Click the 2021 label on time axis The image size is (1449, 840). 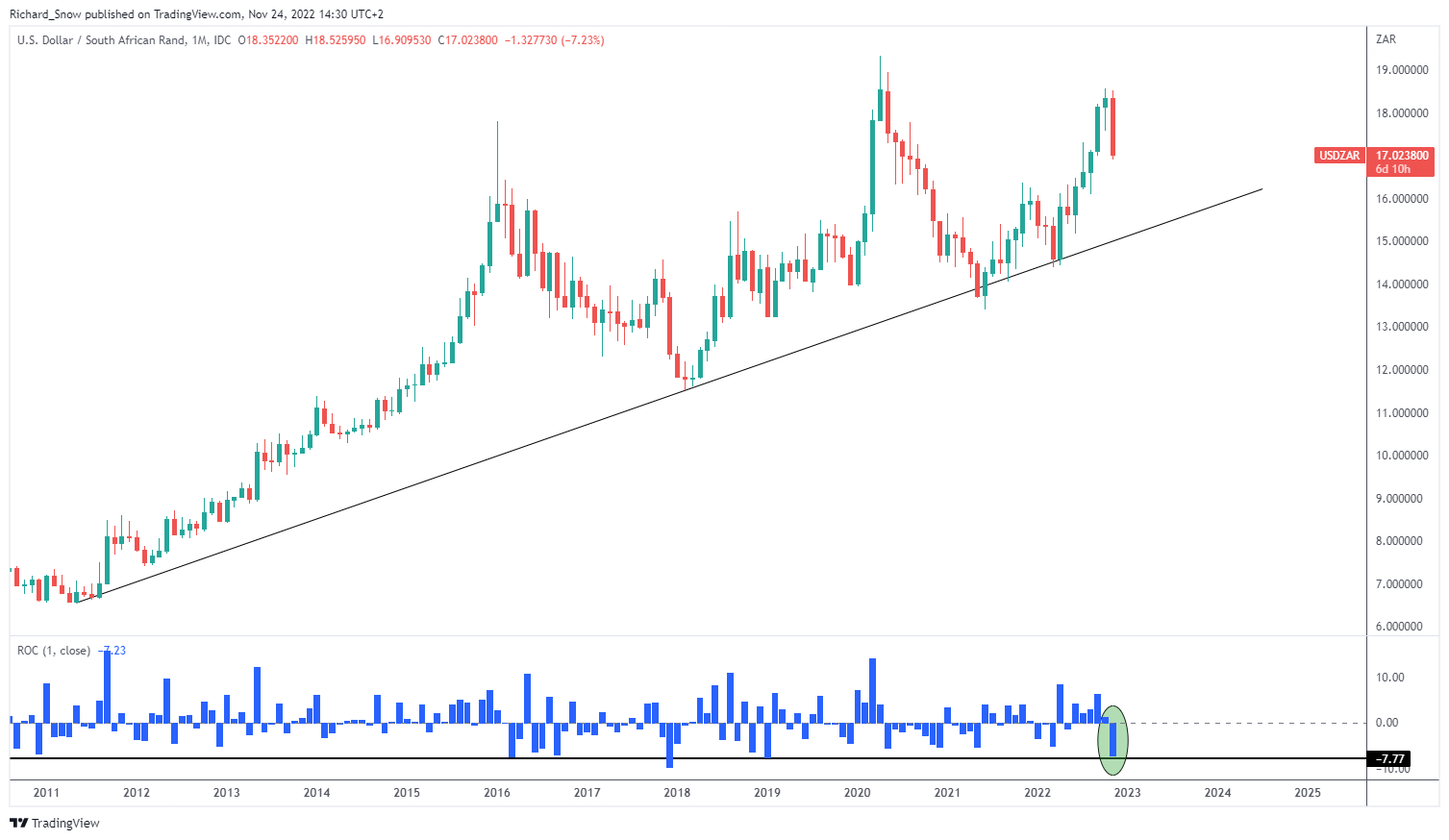coord(947,793)
